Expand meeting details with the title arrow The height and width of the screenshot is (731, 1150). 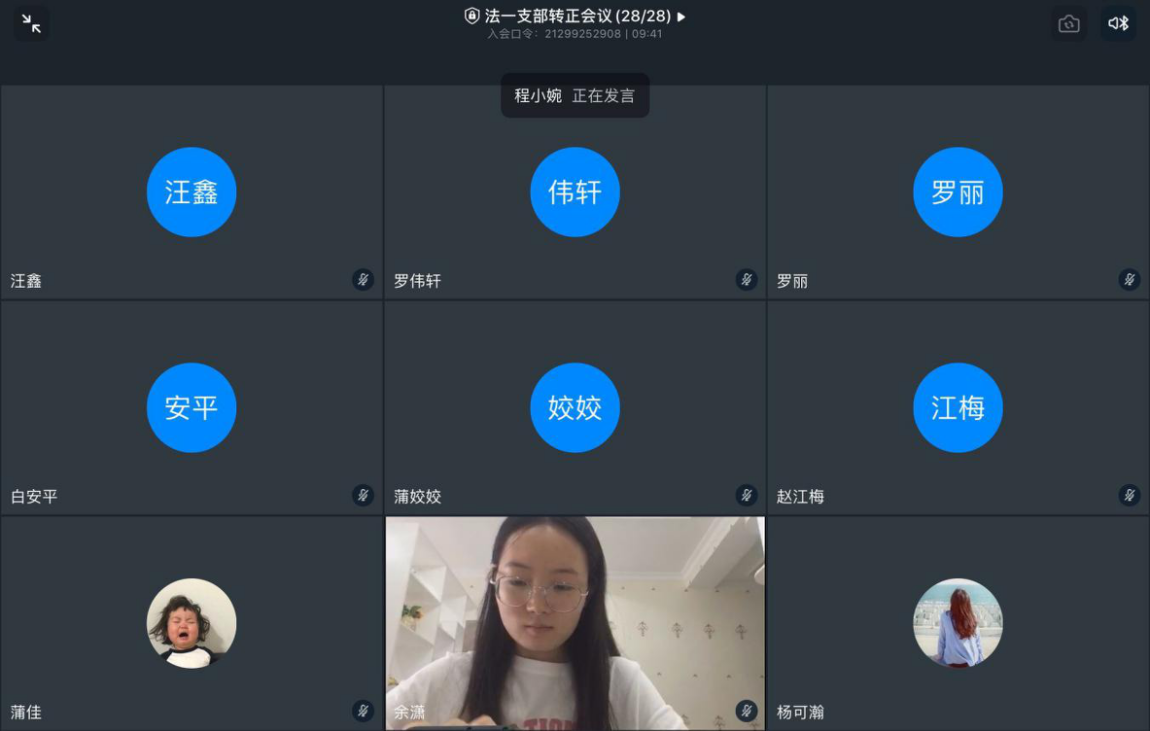682,17
